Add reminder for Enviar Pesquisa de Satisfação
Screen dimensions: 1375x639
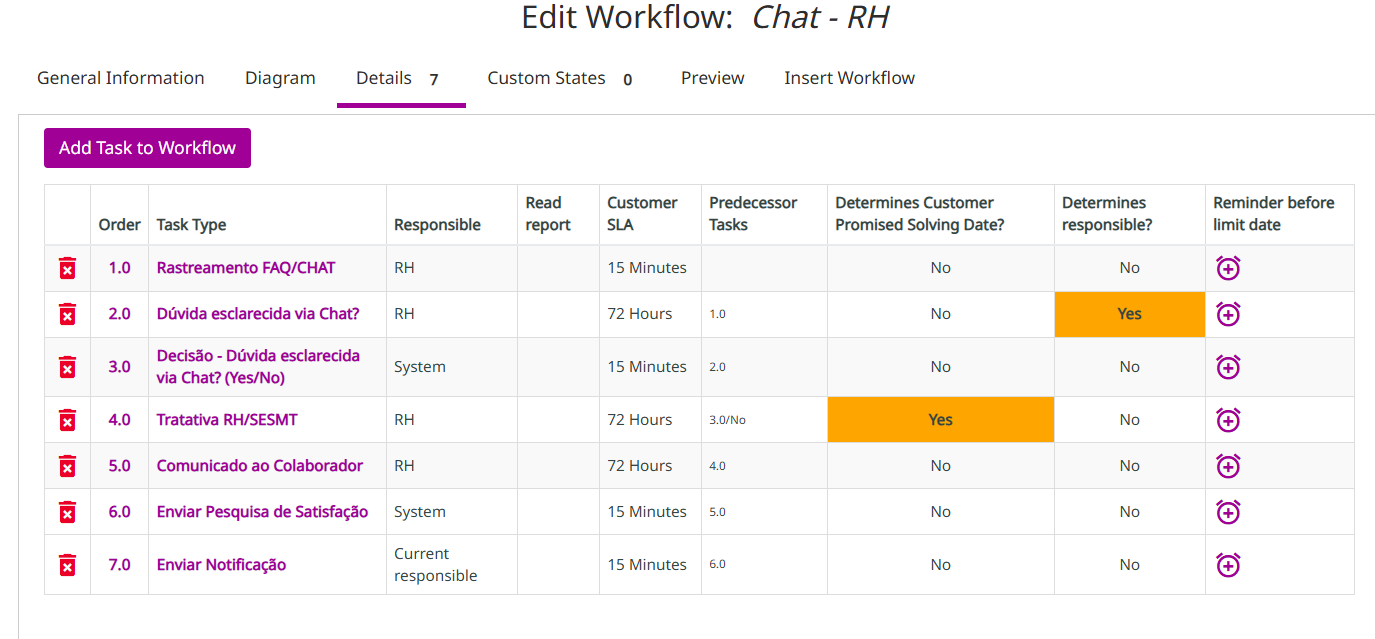click(x=1228, y=511)
